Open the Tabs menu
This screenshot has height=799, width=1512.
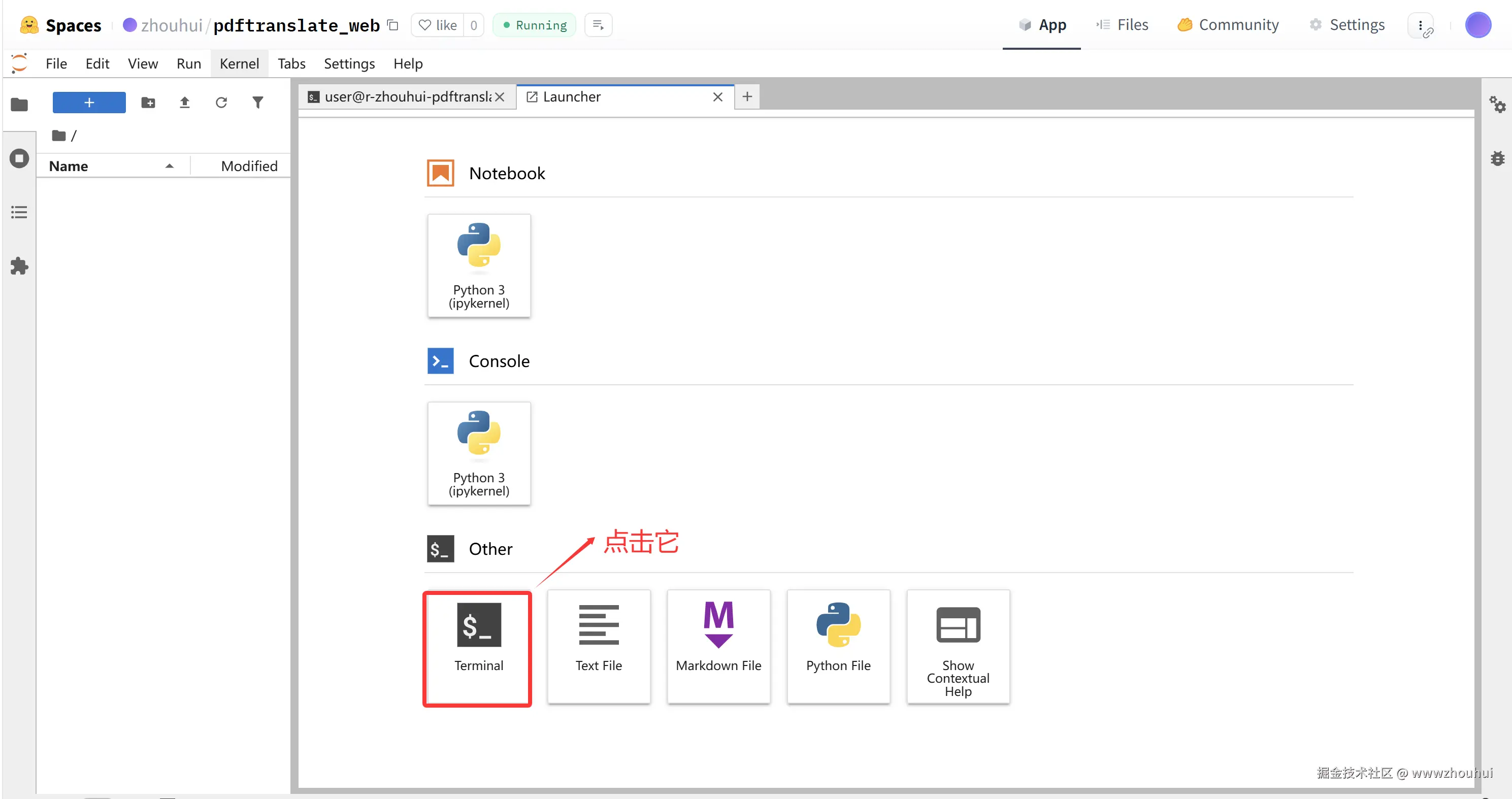pos(292,63)
